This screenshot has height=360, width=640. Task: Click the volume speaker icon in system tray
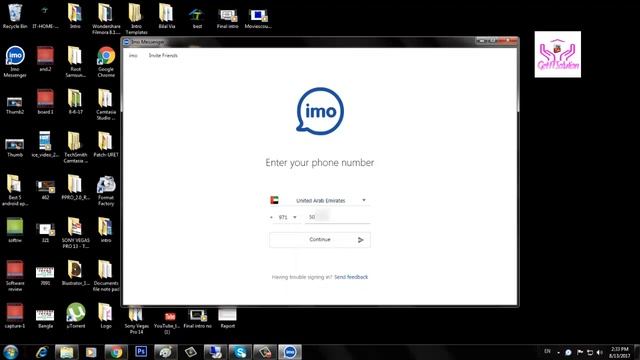pos(599,352)
